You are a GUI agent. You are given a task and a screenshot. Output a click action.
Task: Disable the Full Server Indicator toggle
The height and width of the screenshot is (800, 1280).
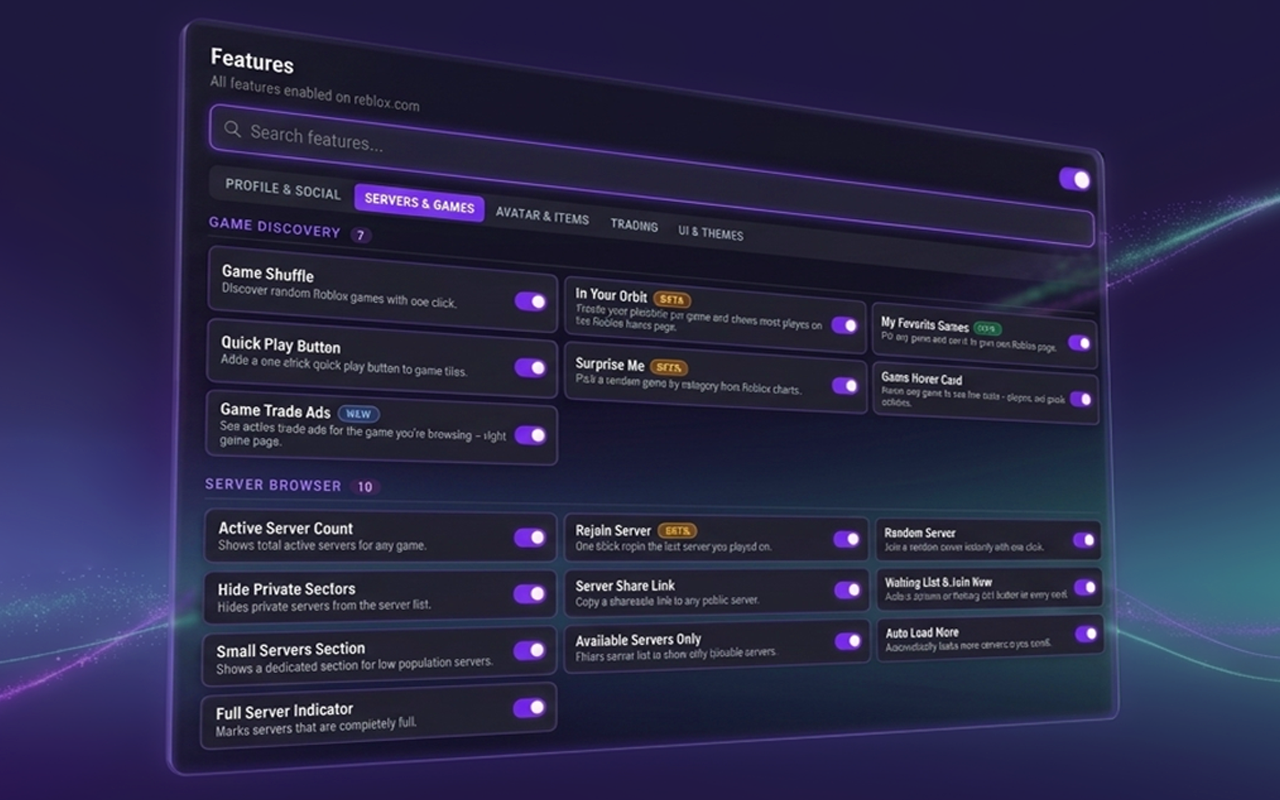coord(529,708)
